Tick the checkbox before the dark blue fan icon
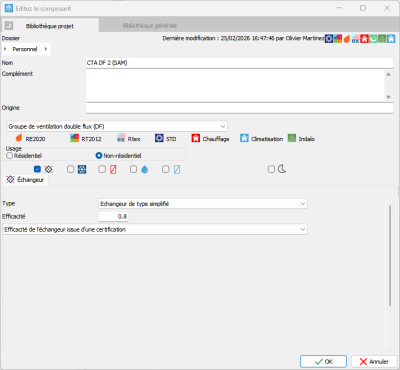This screenshot has width=400, height=370. point(70,169)
